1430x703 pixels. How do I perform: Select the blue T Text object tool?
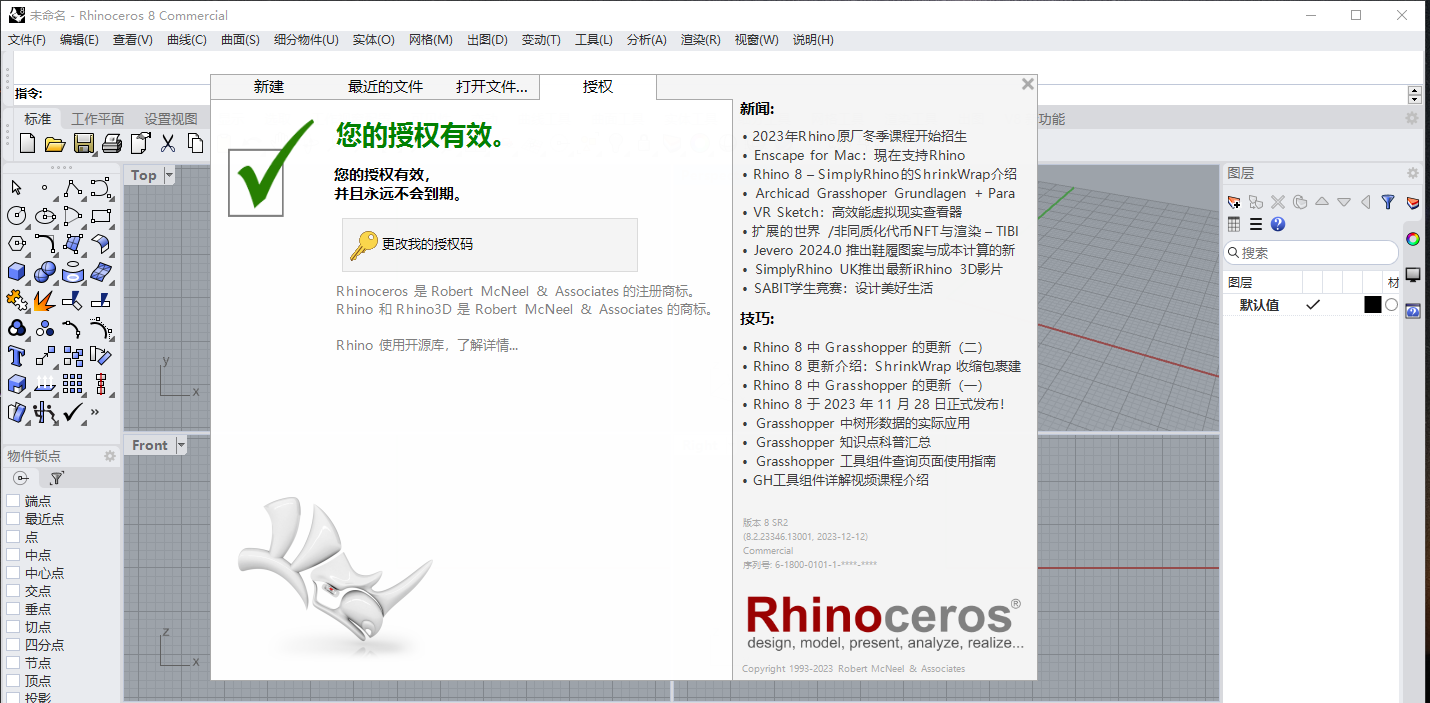tap(17, 356)
